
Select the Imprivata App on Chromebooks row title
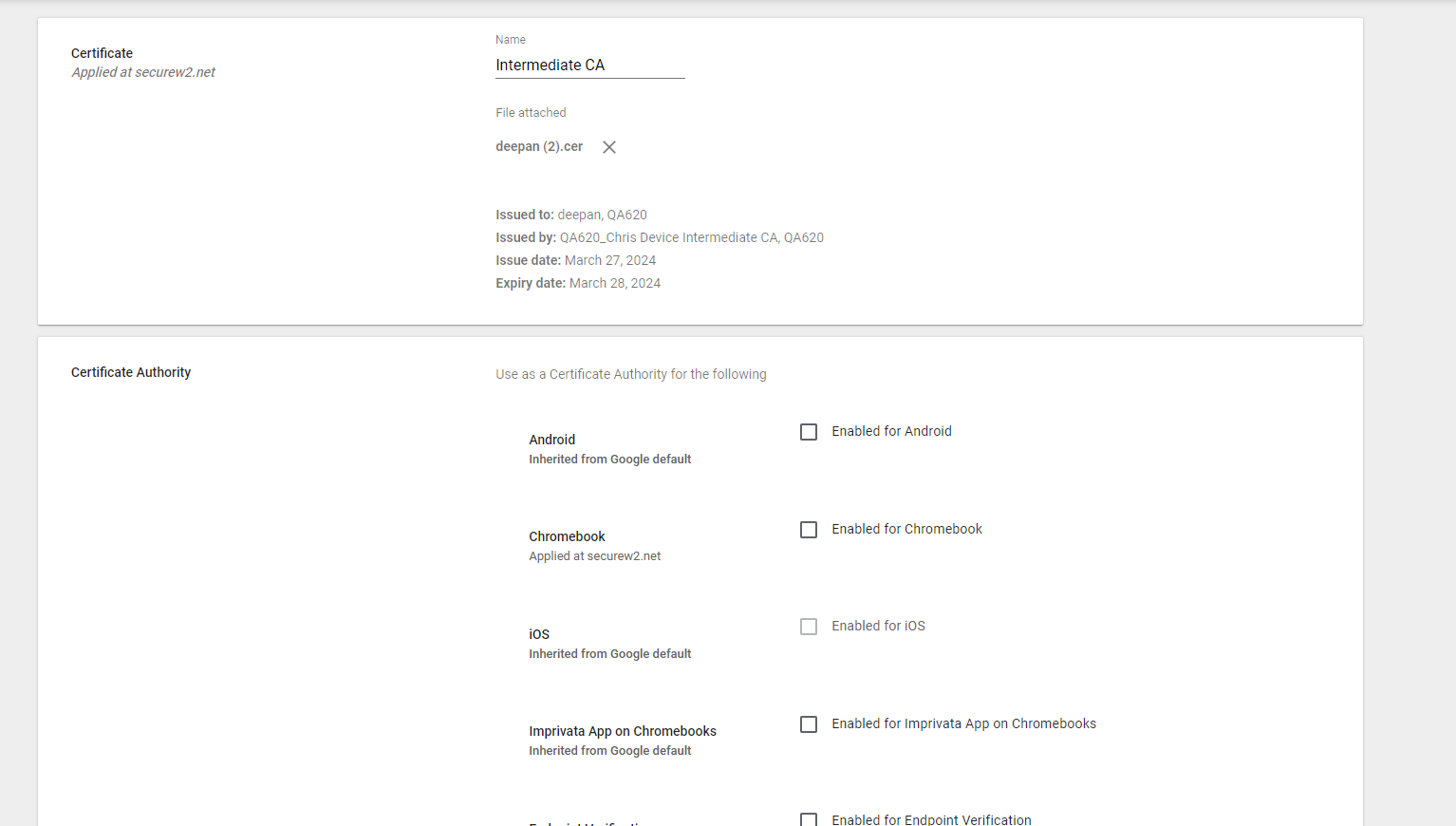pyautogui.click(x=623, y=731)
